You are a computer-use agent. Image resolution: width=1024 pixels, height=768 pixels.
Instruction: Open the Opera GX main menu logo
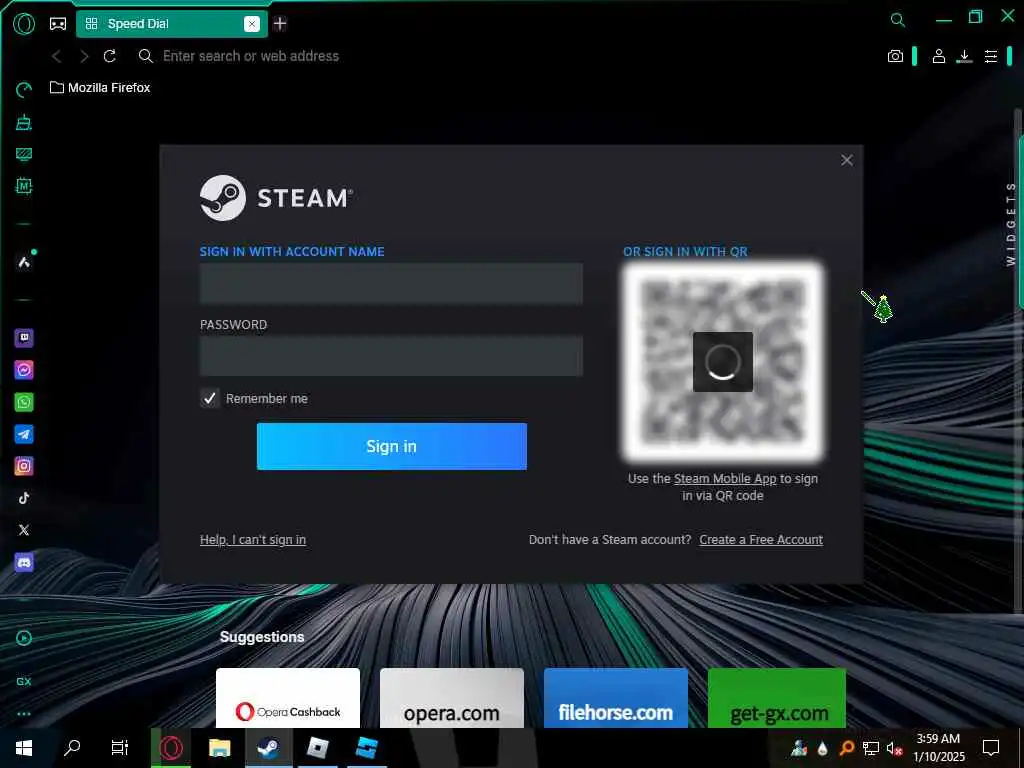click(x=24, y=24)
